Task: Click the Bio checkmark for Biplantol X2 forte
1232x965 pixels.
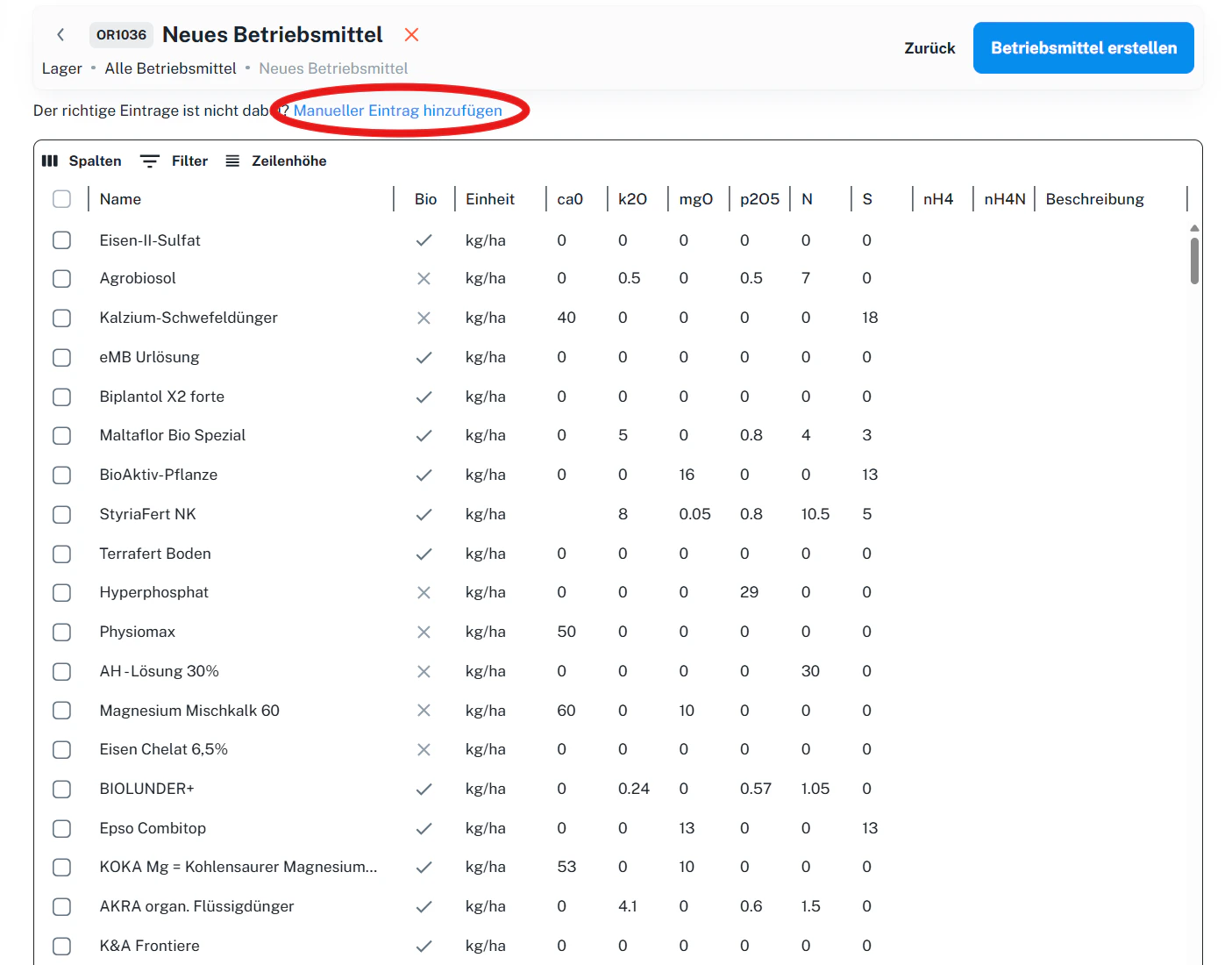Action: pos(424,397)
